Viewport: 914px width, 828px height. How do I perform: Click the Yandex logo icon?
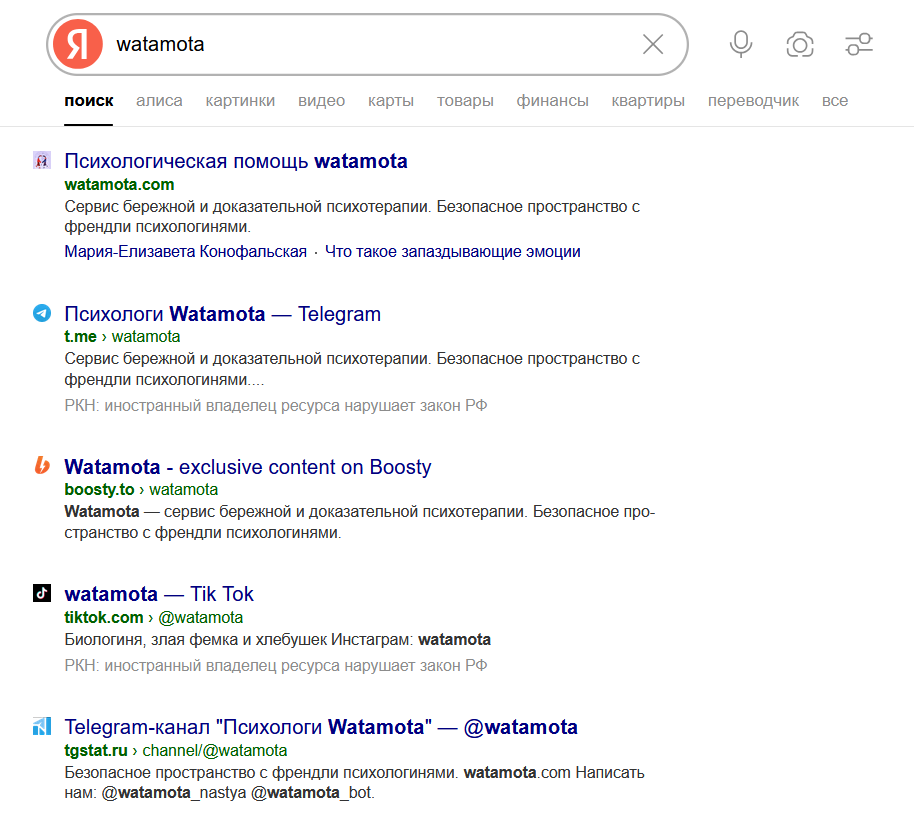(x=78, y=45)
